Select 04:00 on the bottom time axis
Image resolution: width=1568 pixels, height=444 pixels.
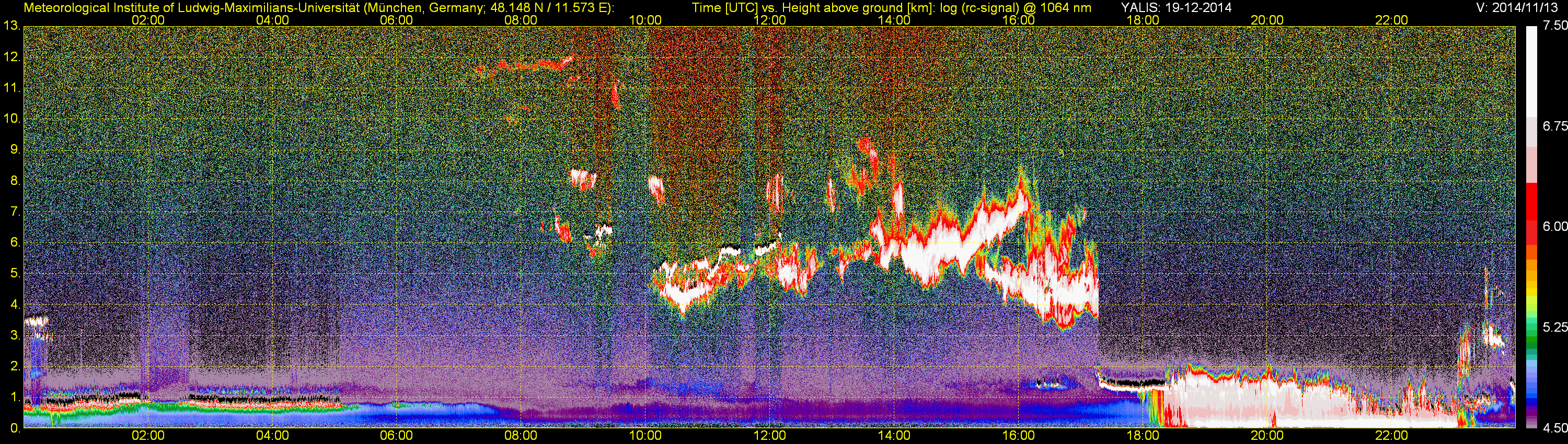[272, 436]
